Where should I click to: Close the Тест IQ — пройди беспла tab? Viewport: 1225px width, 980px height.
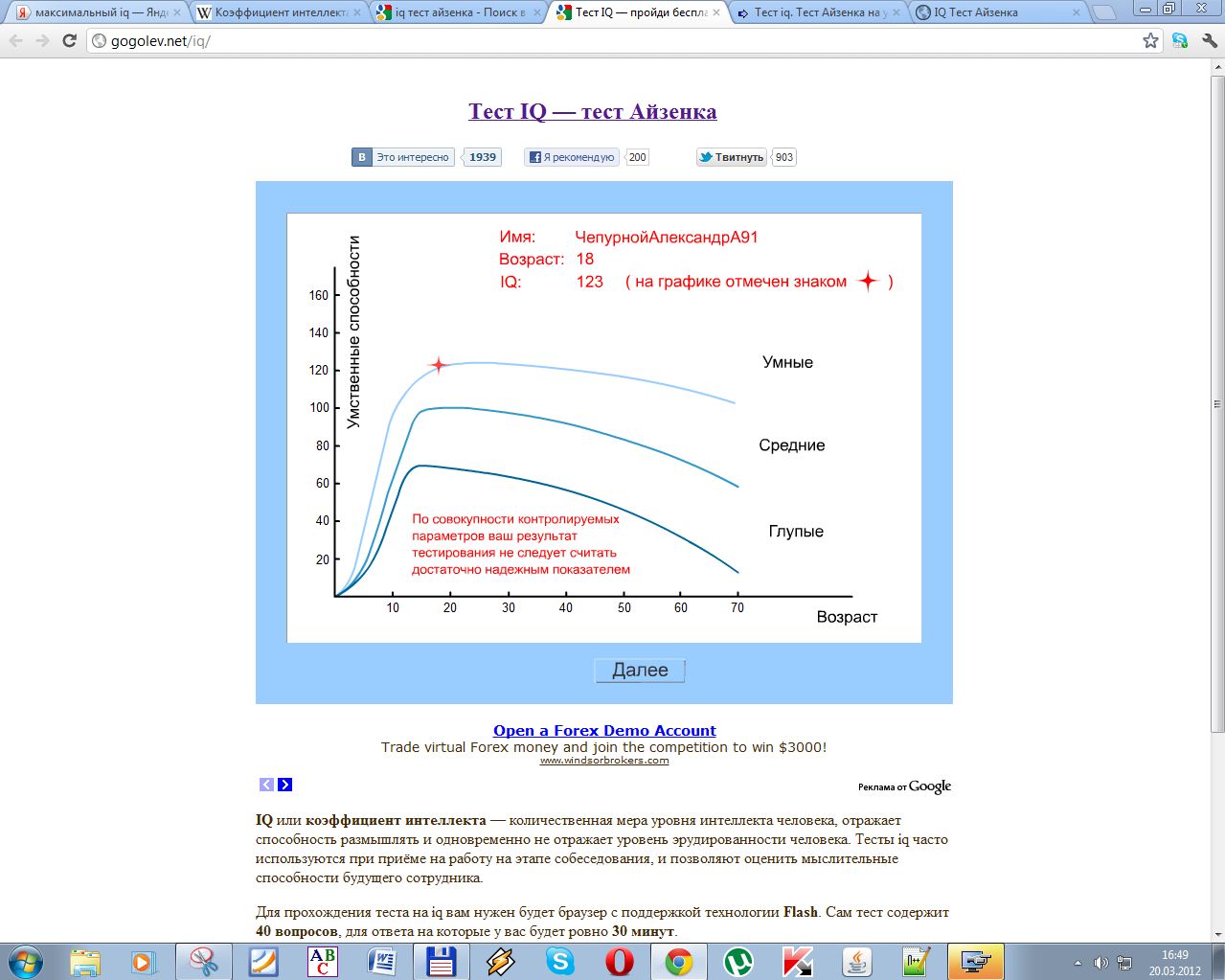(715, 12)
